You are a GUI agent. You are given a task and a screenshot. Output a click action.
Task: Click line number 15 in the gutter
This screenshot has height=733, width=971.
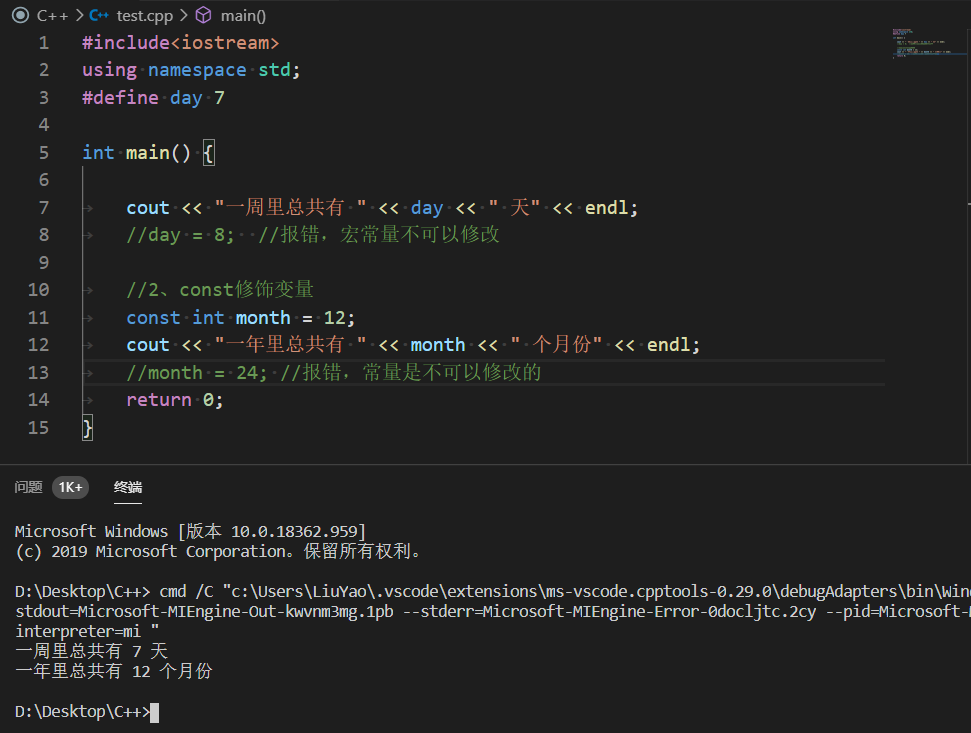coord(38,427)
